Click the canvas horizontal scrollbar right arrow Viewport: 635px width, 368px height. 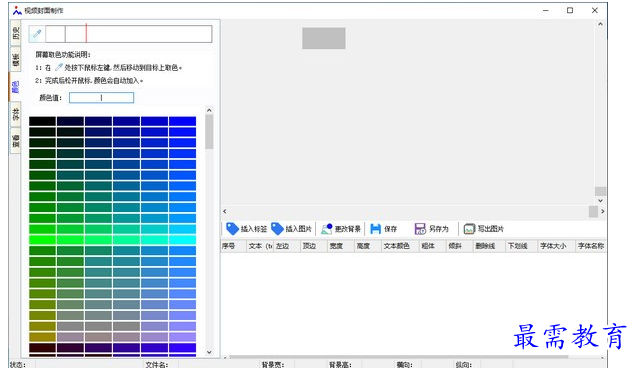pyautogui.click(x=603, y=211)
